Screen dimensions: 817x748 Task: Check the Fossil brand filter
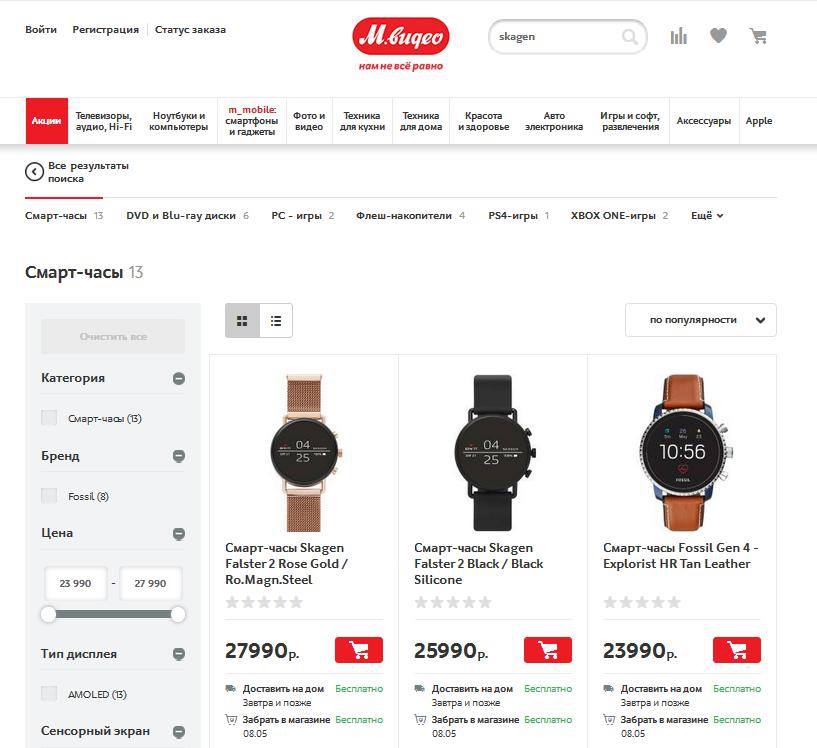[49, 495]
